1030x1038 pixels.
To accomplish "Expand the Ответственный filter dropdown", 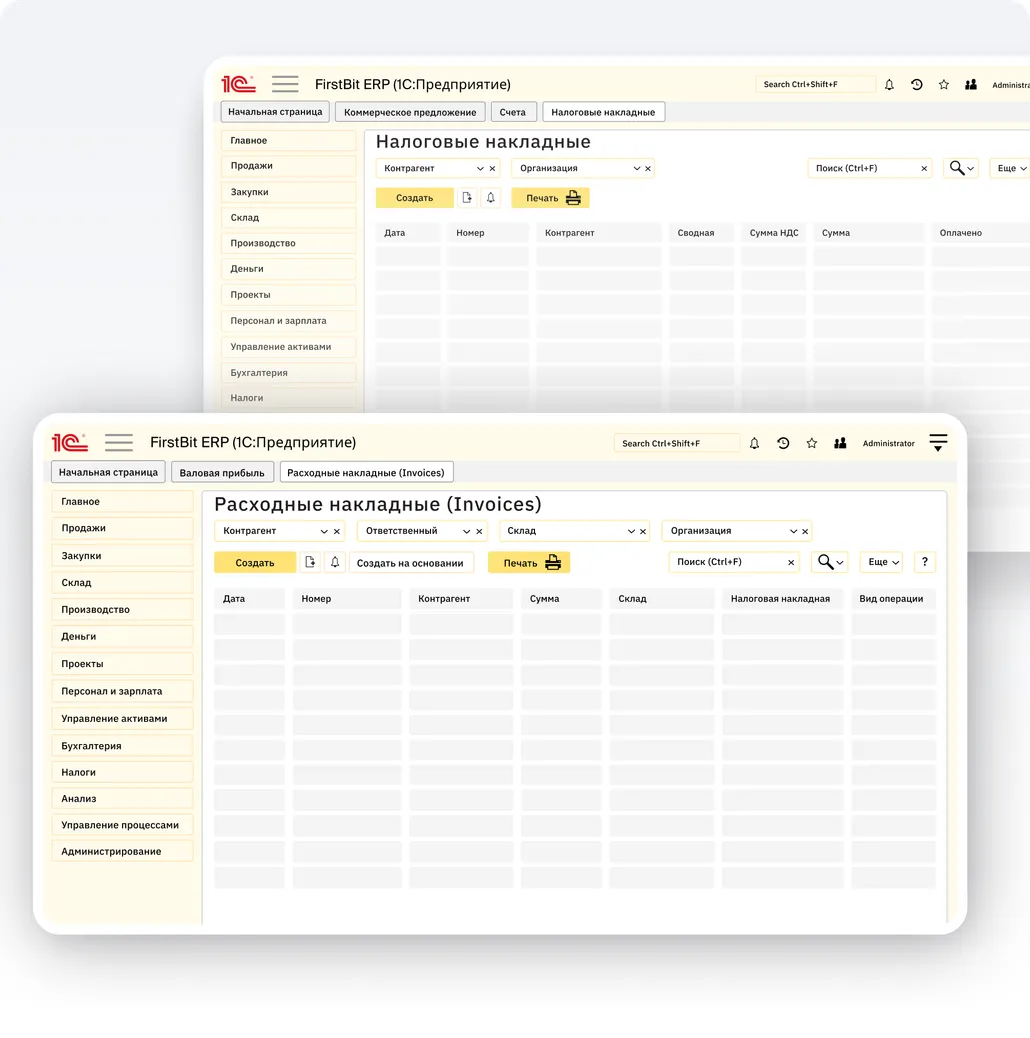I will (x=466, y=532).
